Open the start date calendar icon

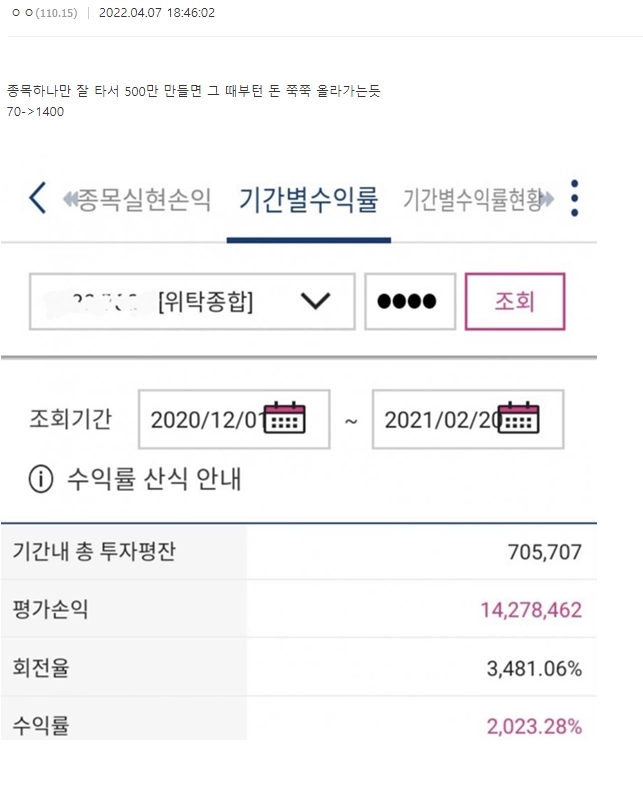(x=288, y=417)
